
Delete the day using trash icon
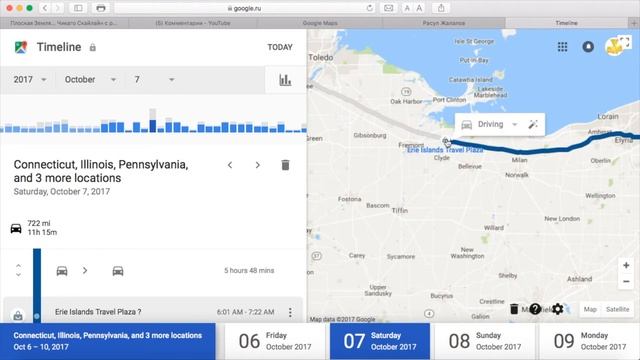[285, 165]
